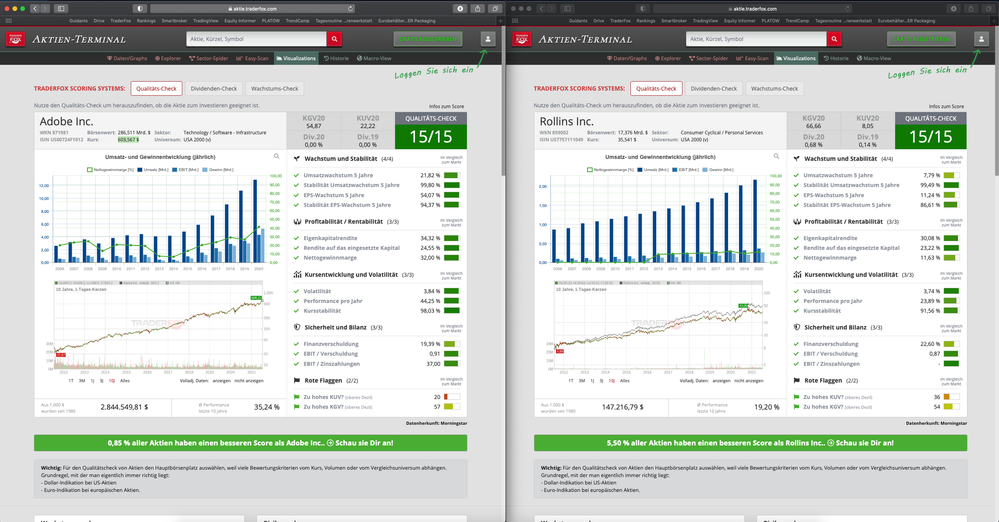Go forward in left Safari window
The width and height of the screenshot is (999, 522).
click(45, 8)
